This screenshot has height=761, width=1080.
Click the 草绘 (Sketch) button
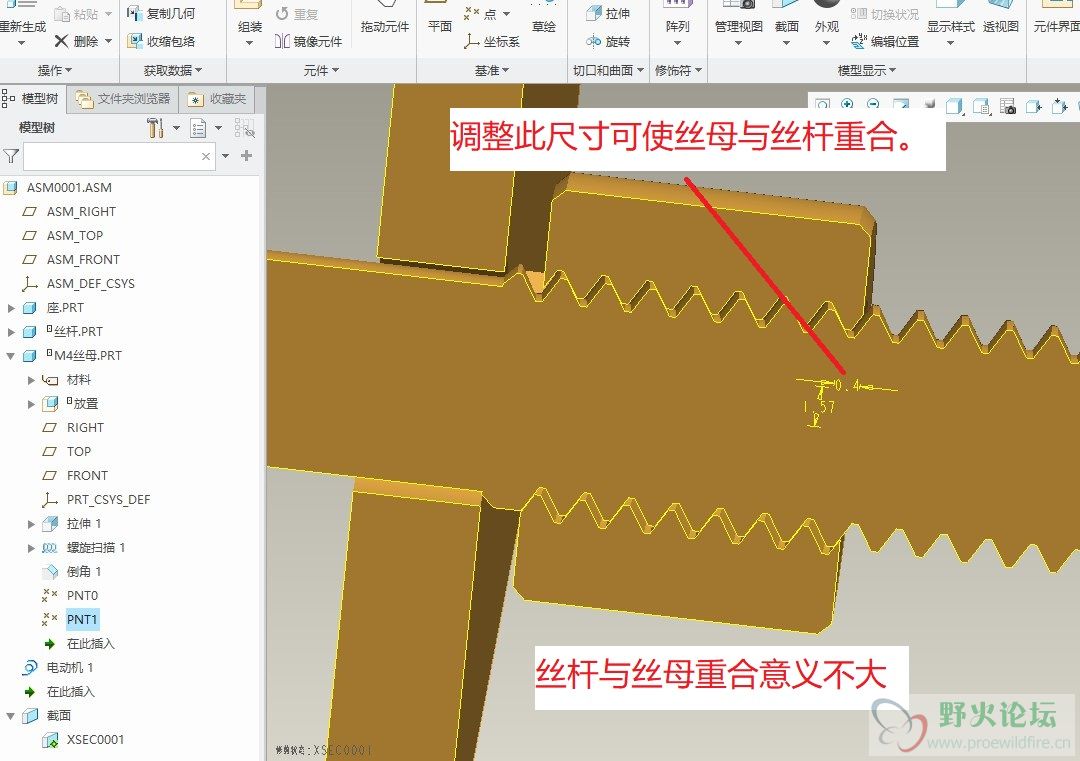click(543, 19)
